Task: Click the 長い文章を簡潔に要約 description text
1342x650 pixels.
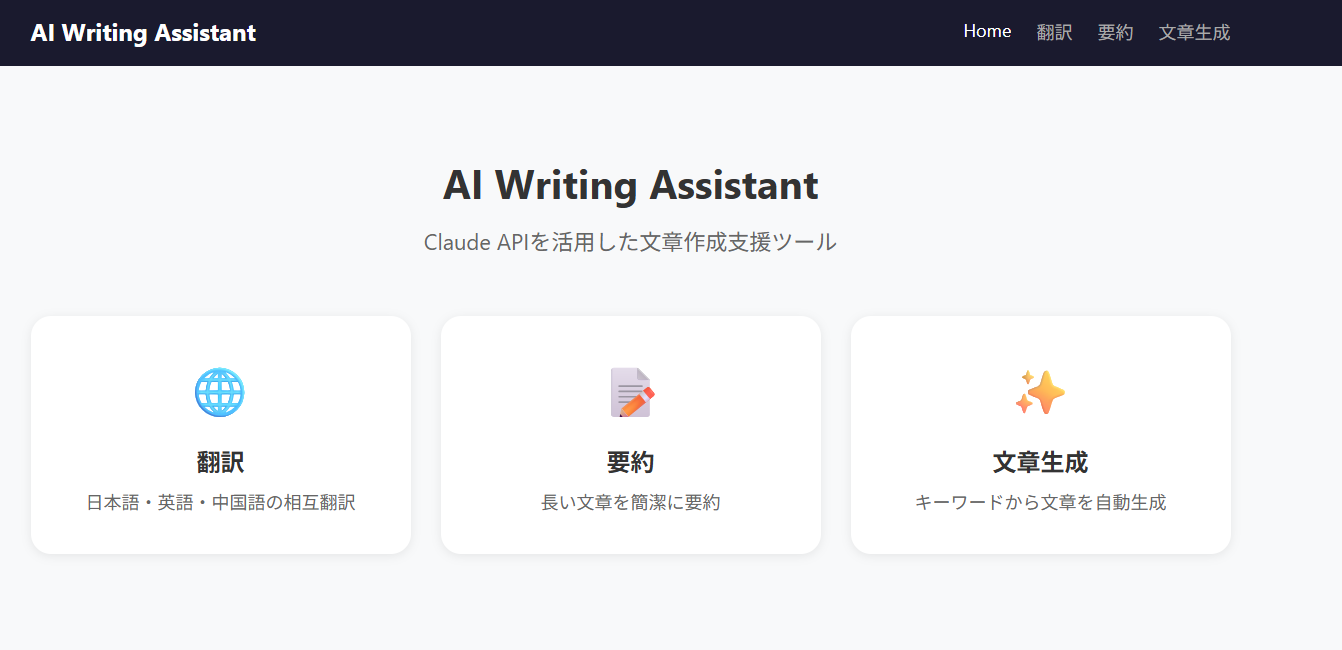Action: (631, 502)
